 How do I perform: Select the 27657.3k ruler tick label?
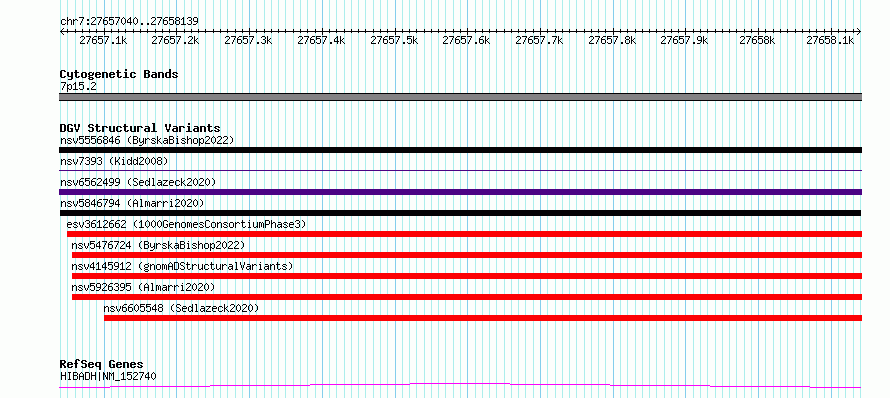tap(249, 40)
